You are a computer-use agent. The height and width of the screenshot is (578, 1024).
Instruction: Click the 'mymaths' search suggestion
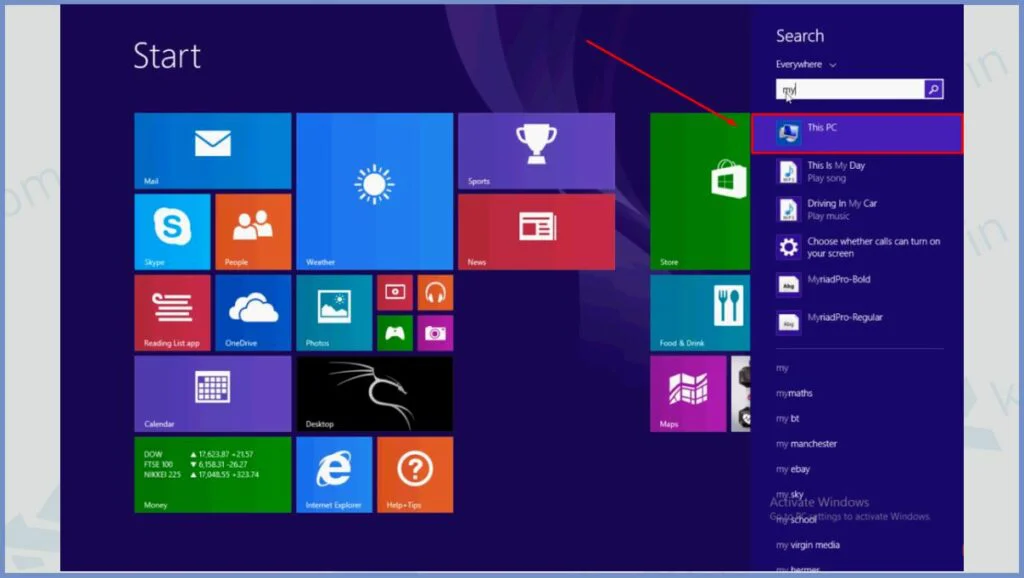pos(794,393)
